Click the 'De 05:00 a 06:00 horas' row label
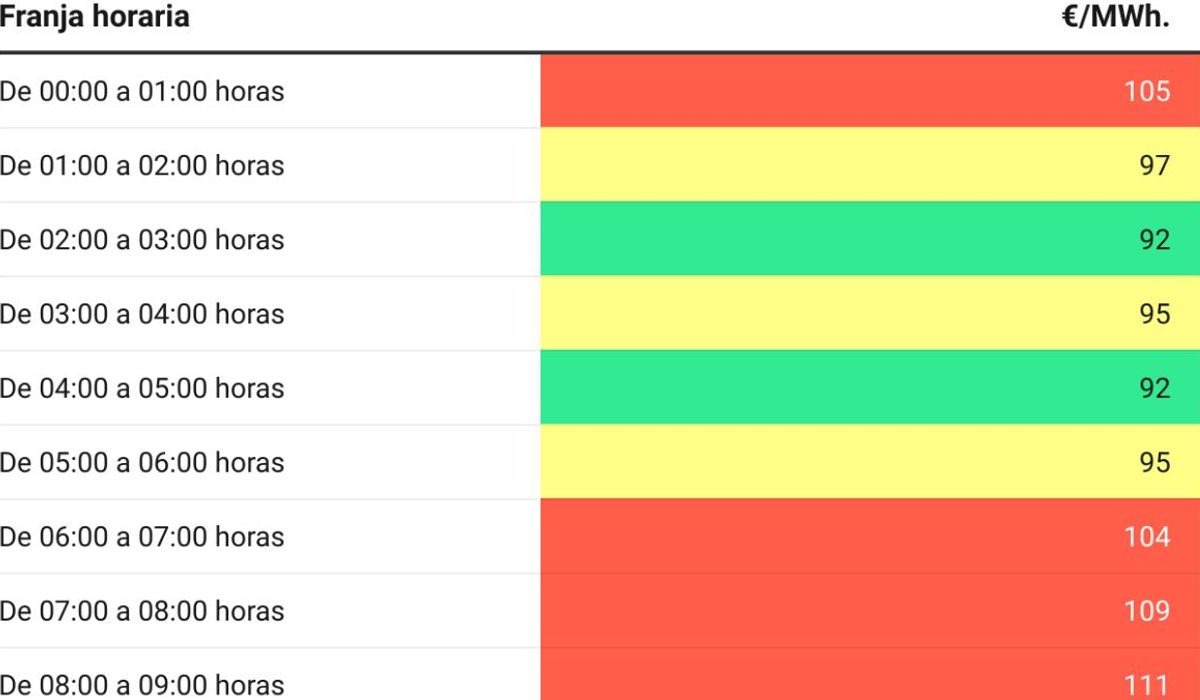The image size is (1200, 700). pos(142,462)
